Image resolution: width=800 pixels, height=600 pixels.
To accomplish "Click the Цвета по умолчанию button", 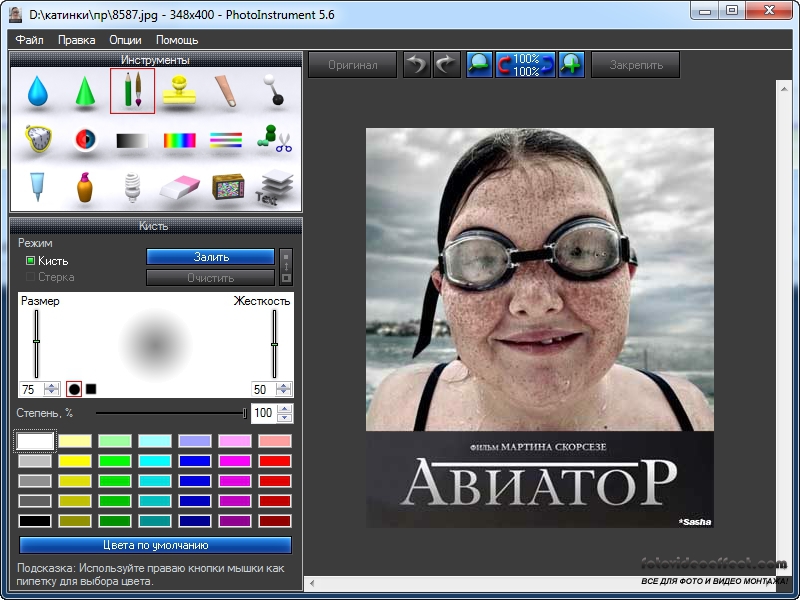I will pyautogui.click(x=156, y=545).
